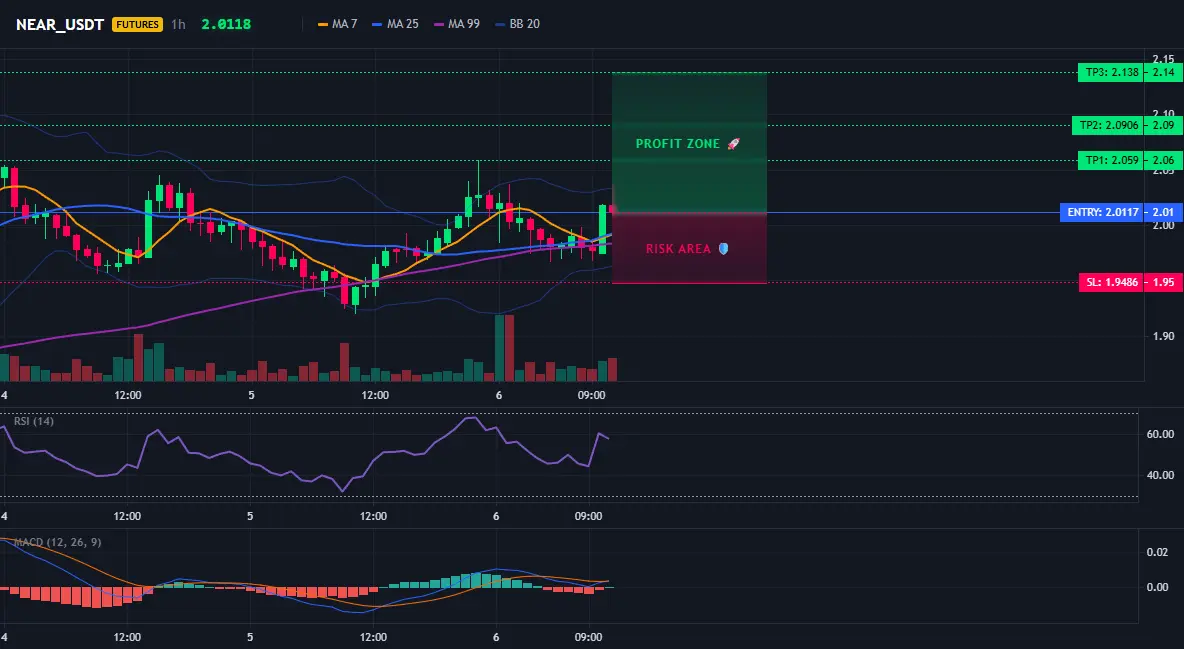The width and height of the screenshot is (1184, 649).
Task: Click the 1.95 stop-loss tag on axis
Action: click(x=1163, y=283)
